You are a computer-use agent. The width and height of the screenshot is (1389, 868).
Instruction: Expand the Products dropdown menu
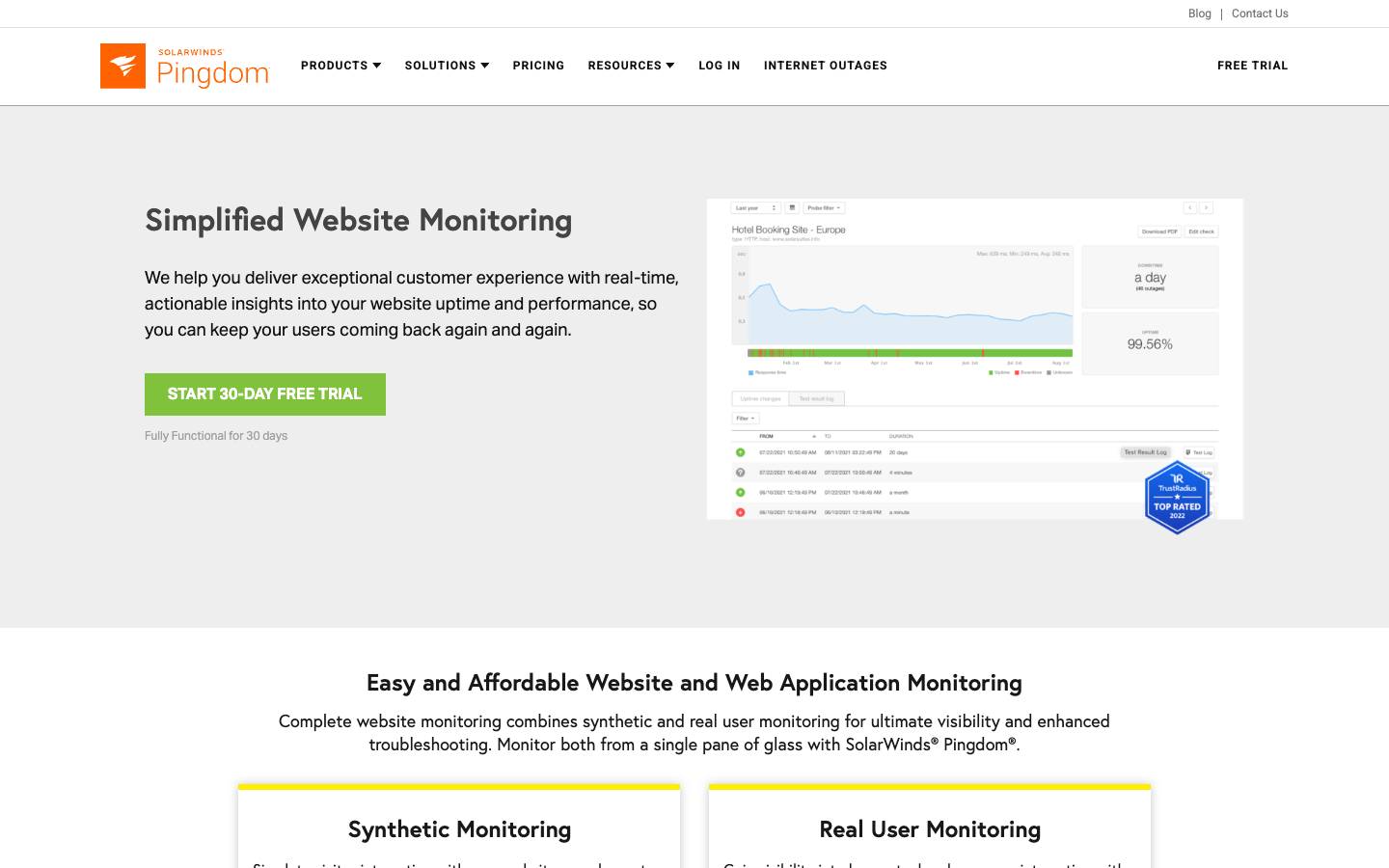tap(340, 66)
